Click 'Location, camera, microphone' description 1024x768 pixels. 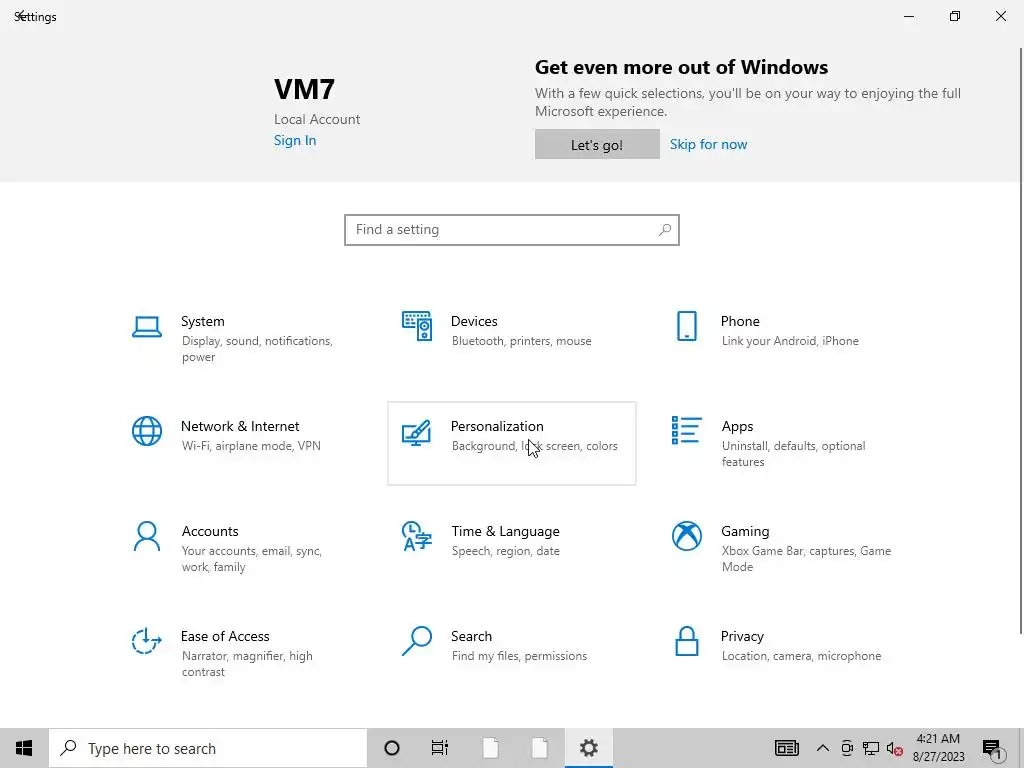[x=801, y=656]
